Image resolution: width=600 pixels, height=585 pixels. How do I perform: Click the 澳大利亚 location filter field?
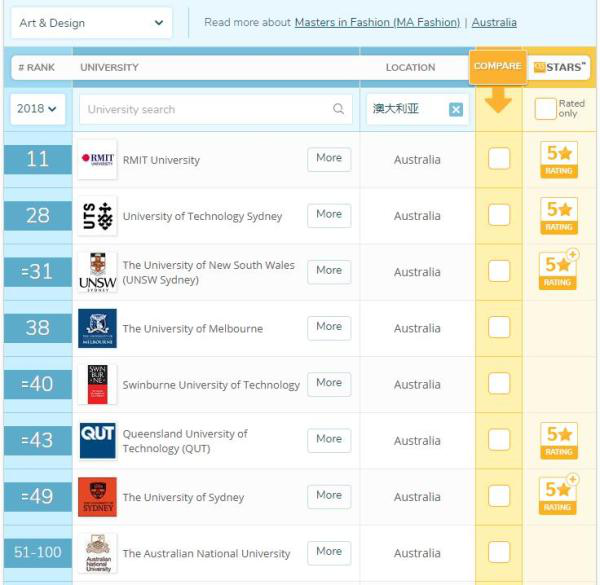pos(417,109)
